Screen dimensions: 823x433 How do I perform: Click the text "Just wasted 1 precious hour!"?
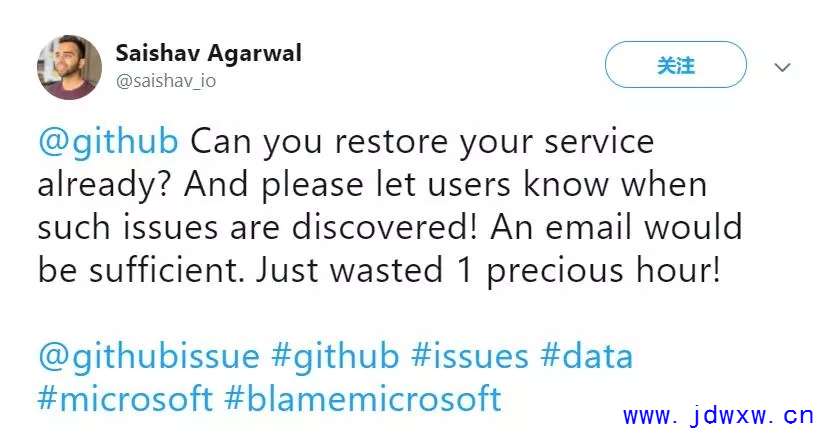click(x=488, y=271)
